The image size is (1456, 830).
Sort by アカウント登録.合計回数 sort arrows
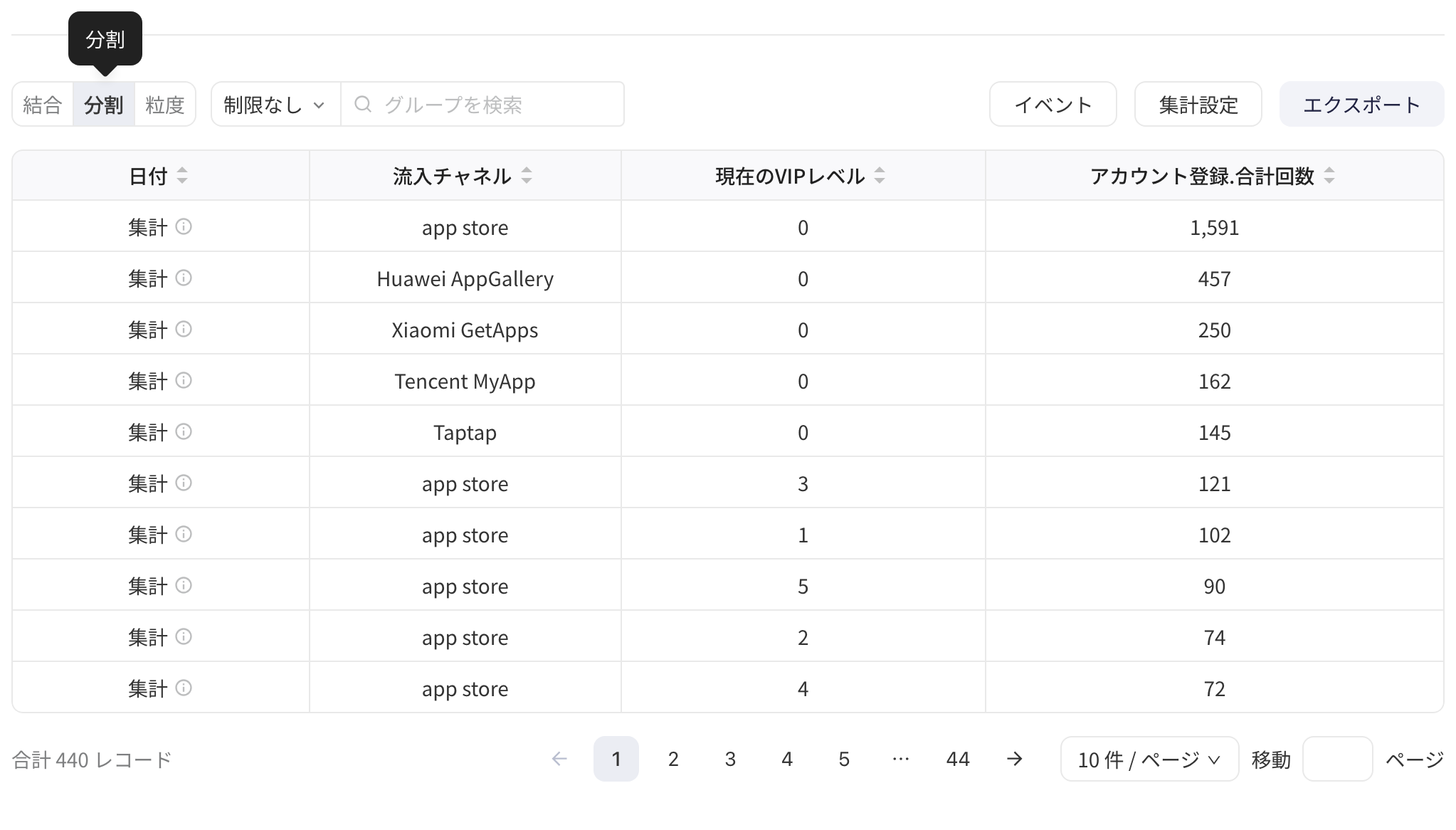[x=1329, y=176]
